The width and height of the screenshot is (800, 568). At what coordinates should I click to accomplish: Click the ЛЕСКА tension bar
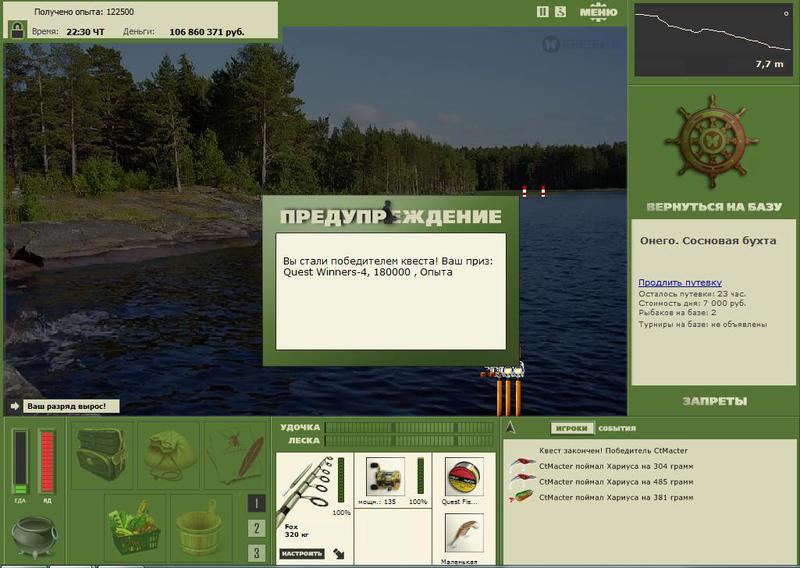pos(409,440)
